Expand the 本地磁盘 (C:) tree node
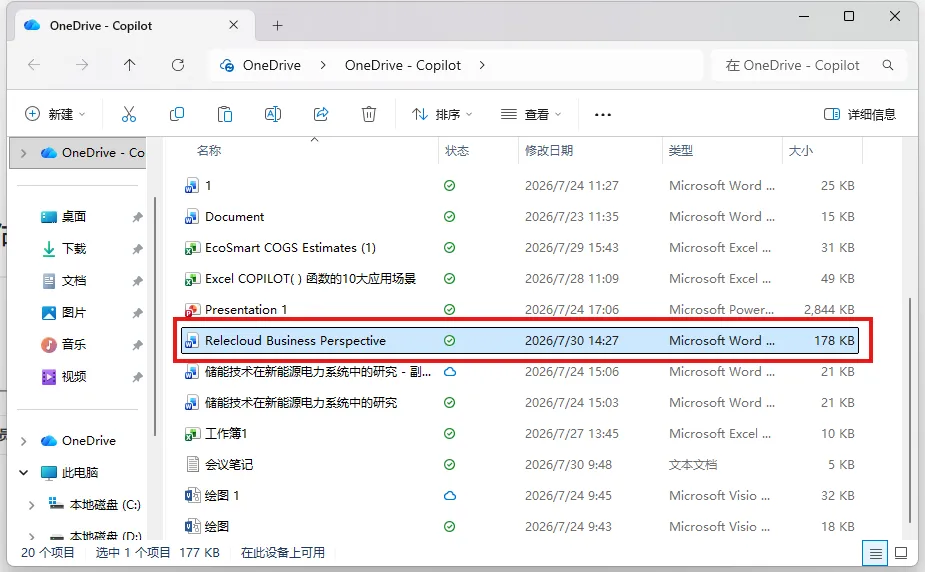 (31, 505)
